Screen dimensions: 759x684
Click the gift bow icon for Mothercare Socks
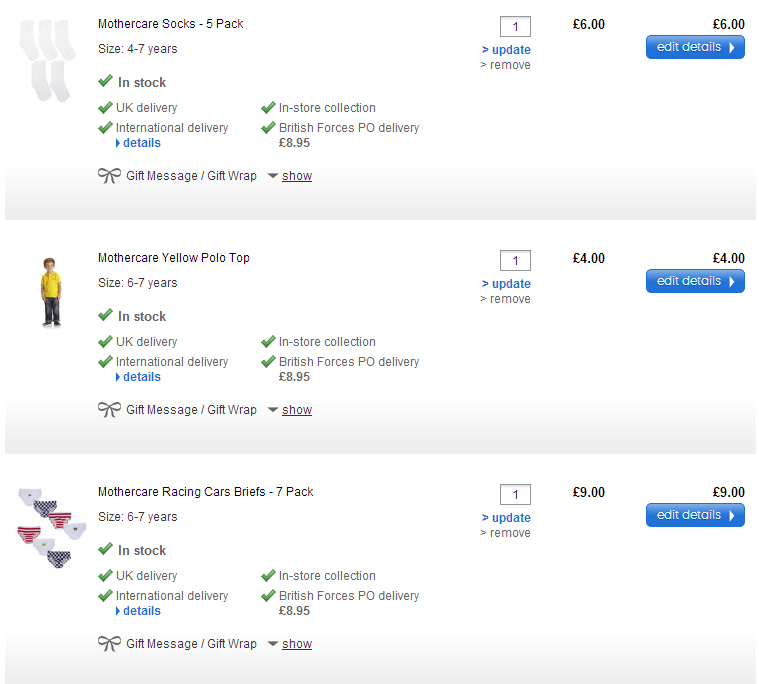[109, 176]
